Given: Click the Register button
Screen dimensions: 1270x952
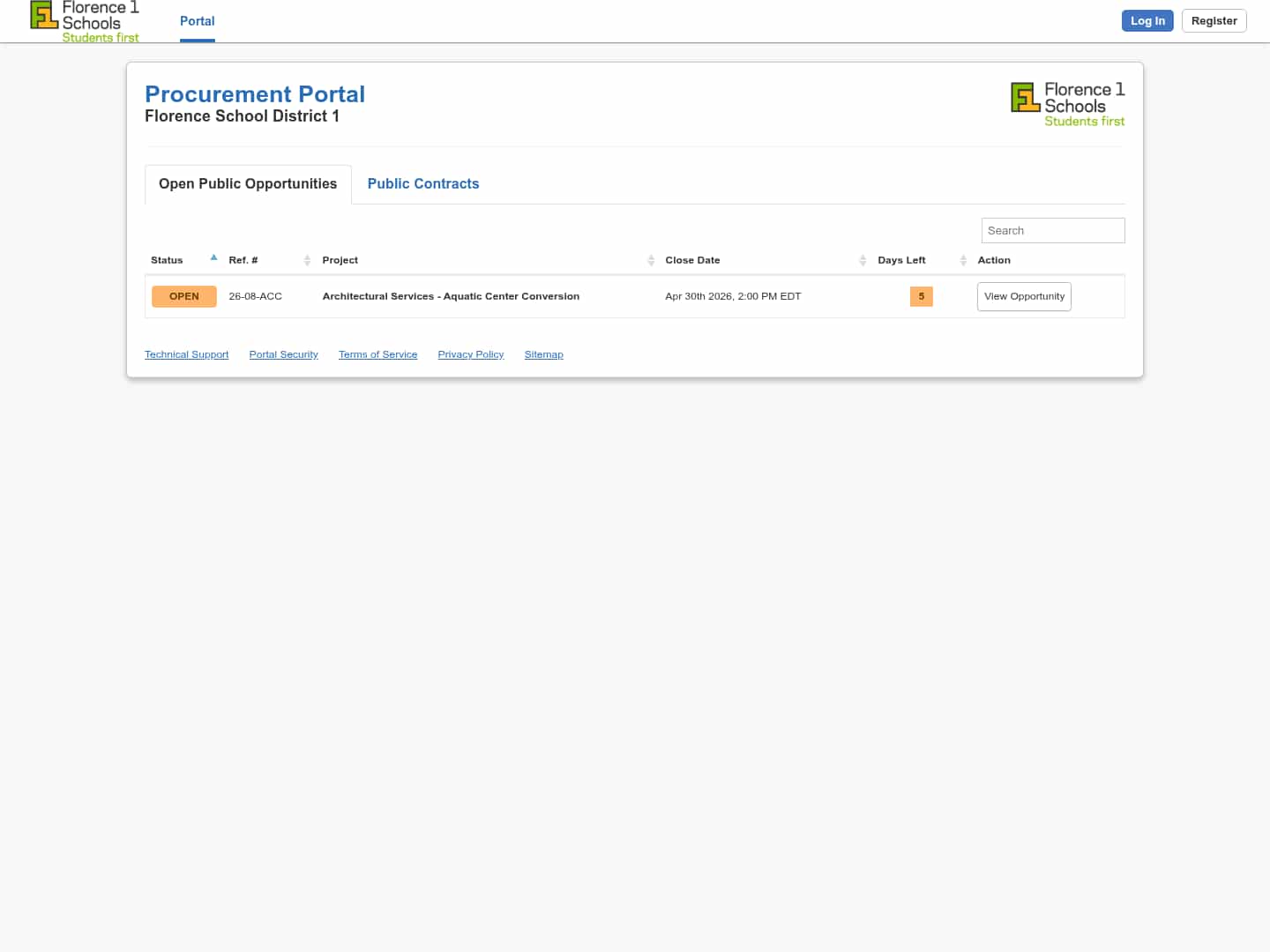Looking at the screenshot, I should 1214,20.
